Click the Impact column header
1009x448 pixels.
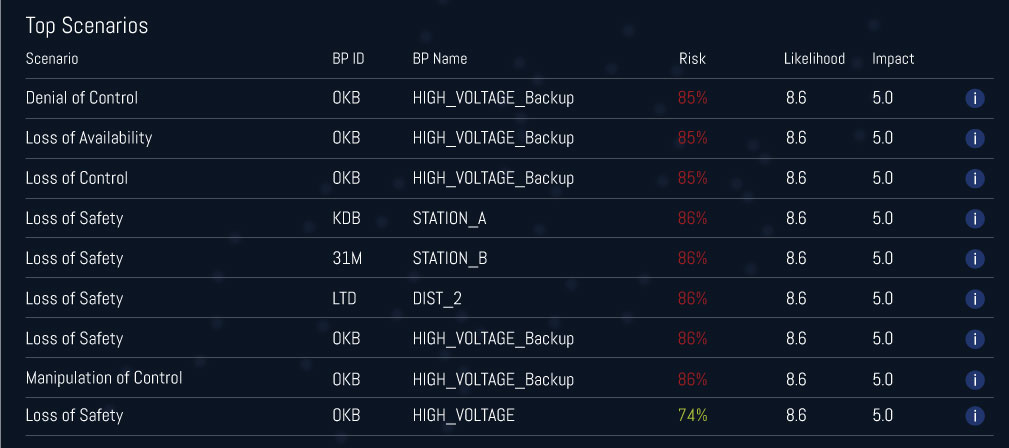pos(893,59)
